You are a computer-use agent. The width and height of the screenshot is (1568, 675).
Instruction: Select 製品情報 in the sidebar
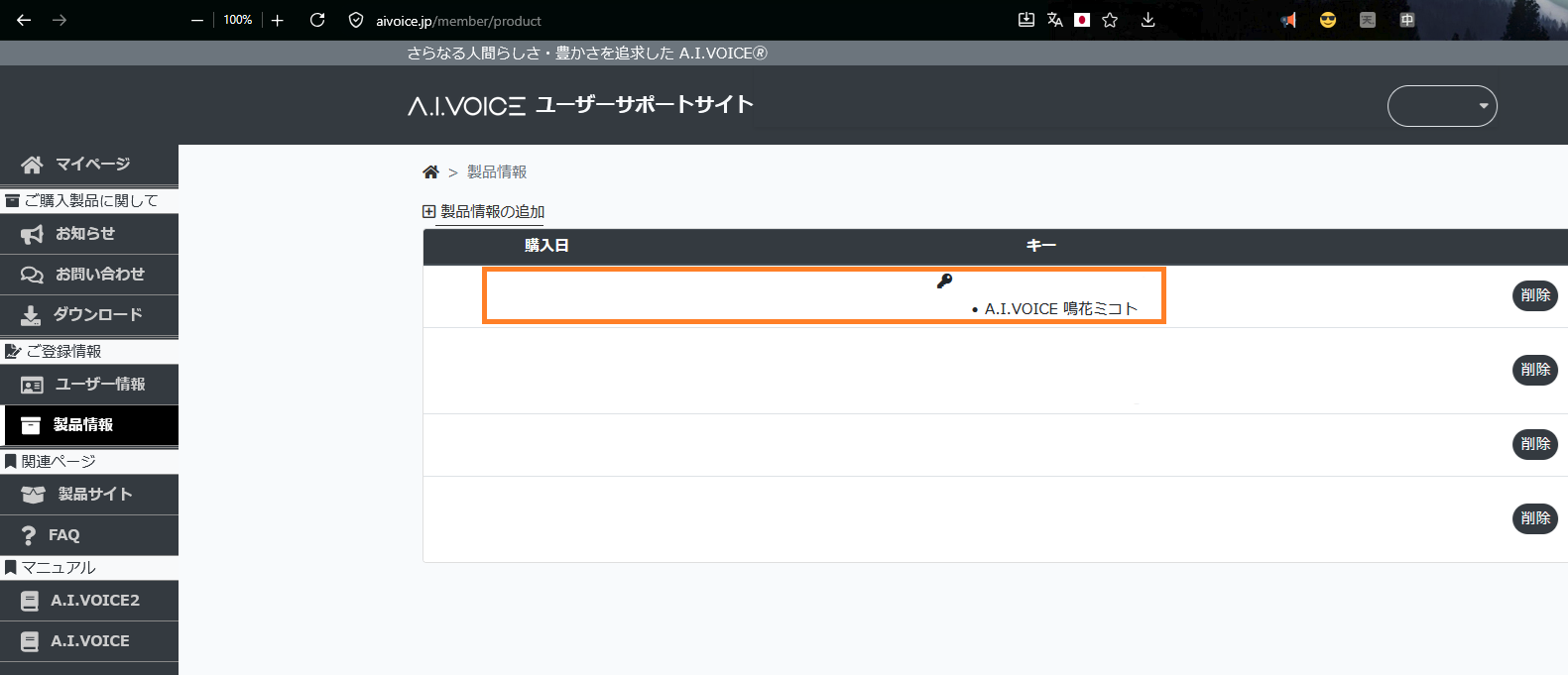(89, 425)
